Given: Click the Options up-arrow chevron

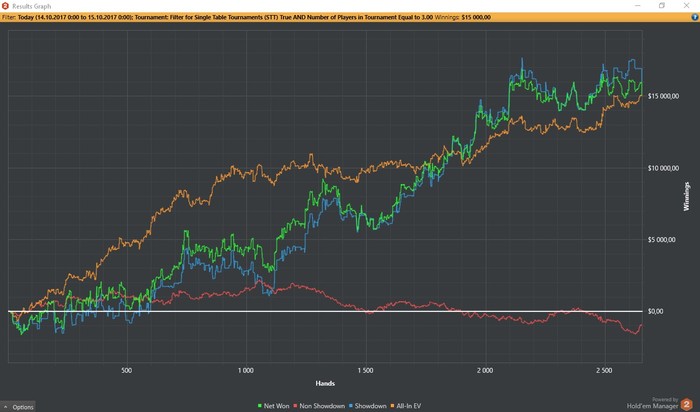Looking at the screenshot, I should [6, 407].
